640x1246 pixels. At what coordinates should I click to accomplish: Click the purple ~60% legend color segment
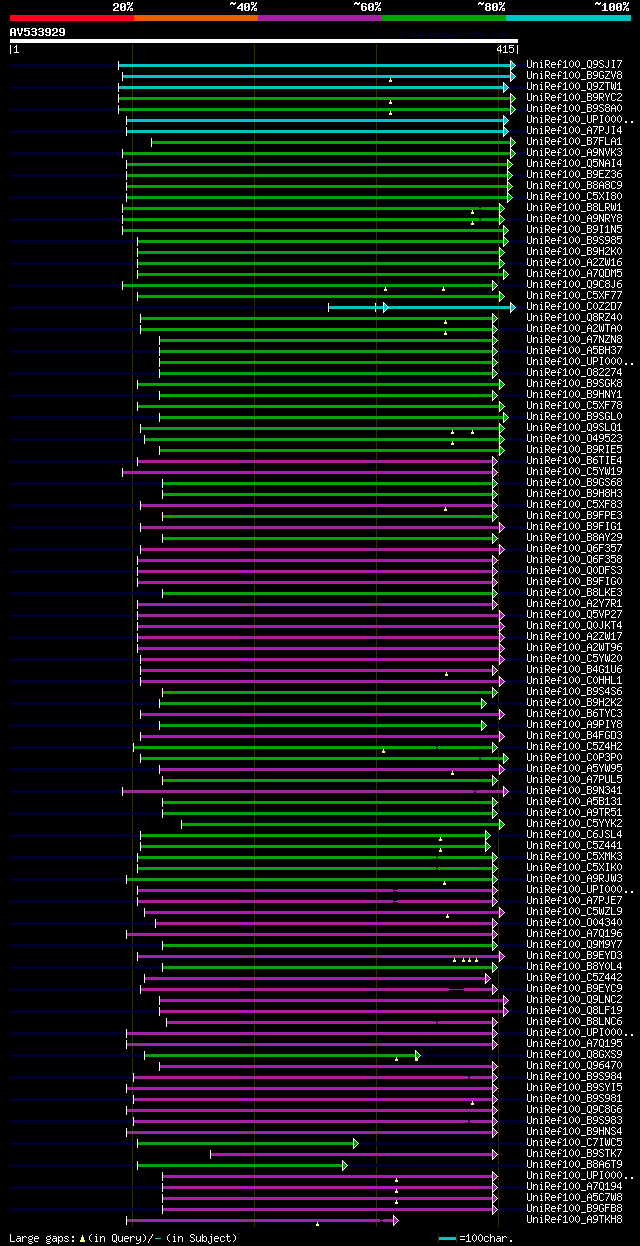[319, 18]
